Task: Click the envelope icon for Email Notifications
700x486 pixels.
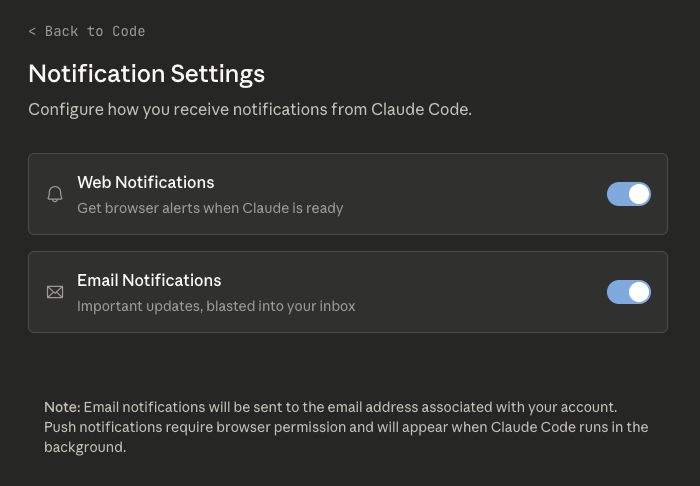Action: tap(55, 292)
